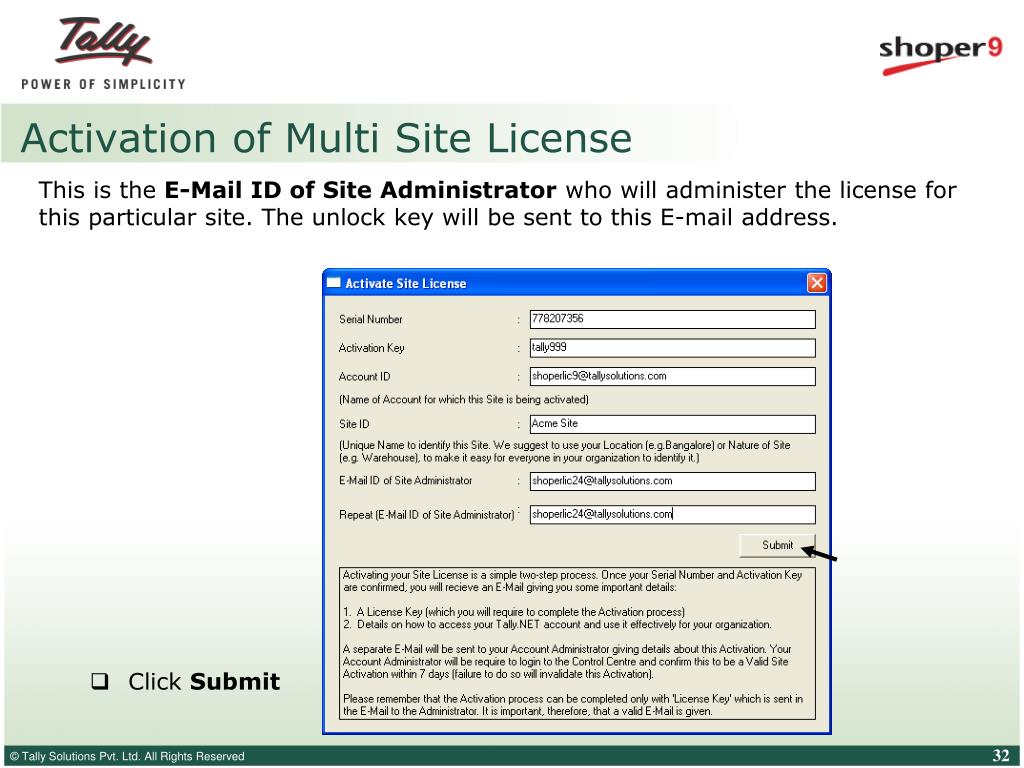Screen dimensions: 1024x768
Task: Click the 'Activation of Multi Site License' heading
Action: coord(327,138)
